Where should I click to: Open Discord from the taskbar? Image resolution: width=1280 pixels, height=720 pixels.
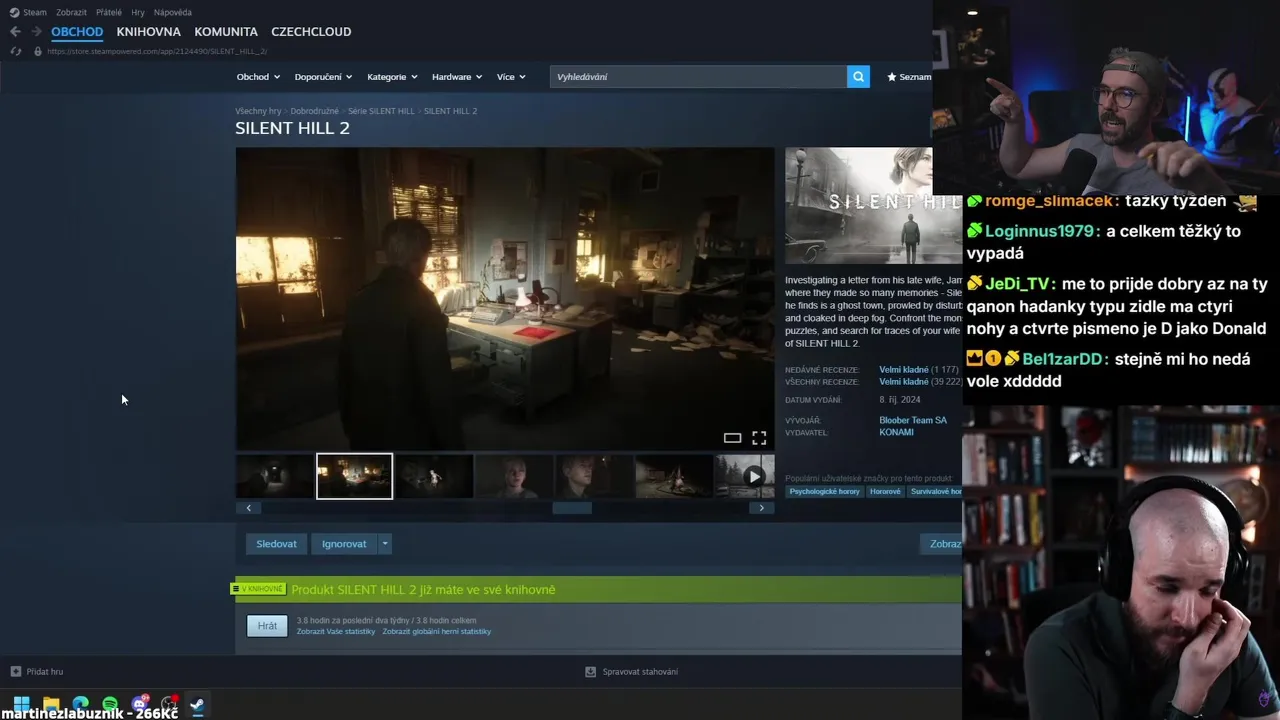coord(140,705)
